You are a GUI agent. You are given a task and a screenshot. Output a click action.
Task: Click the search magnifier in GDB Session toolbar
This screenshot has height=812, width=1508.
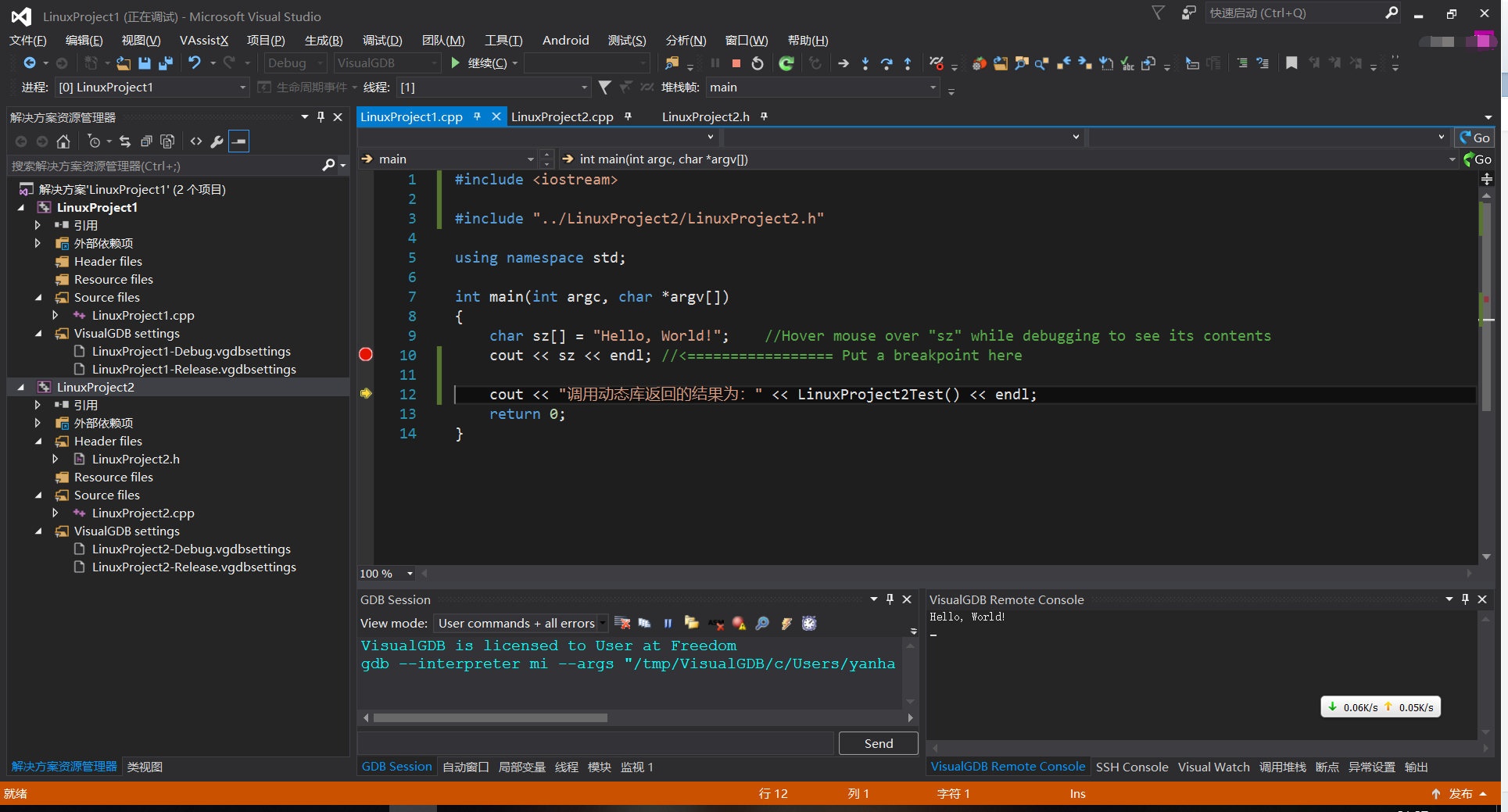[762, 623]
